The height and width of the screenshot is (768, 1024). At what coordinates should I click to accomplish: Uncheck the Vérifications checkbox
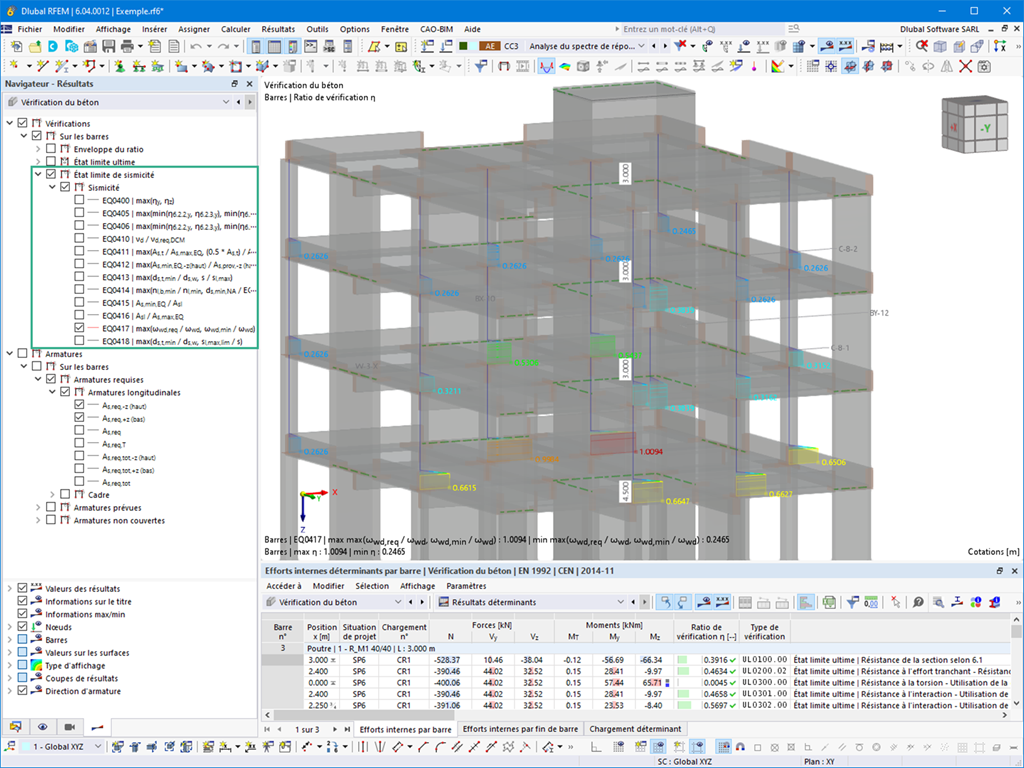click(x=23, y=123)
